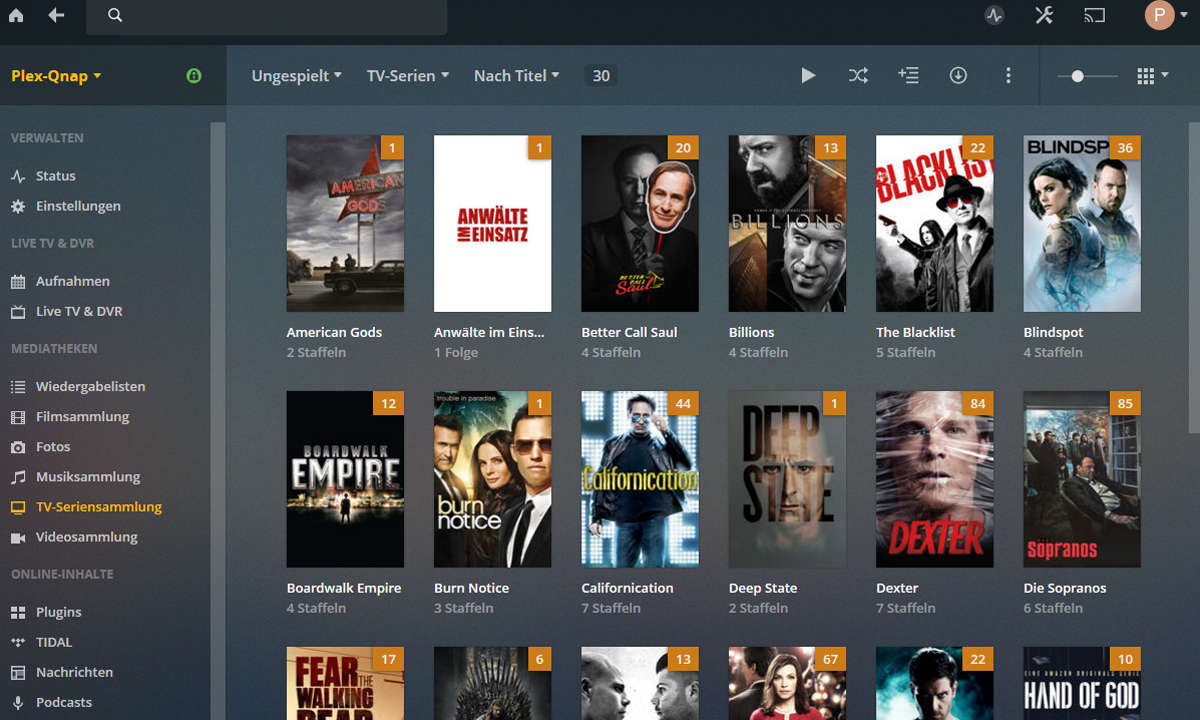The width and height of the screenshot is (1200, 720).
Task: Open the Boardwalk Empire poster
Action: pos(345,480)
